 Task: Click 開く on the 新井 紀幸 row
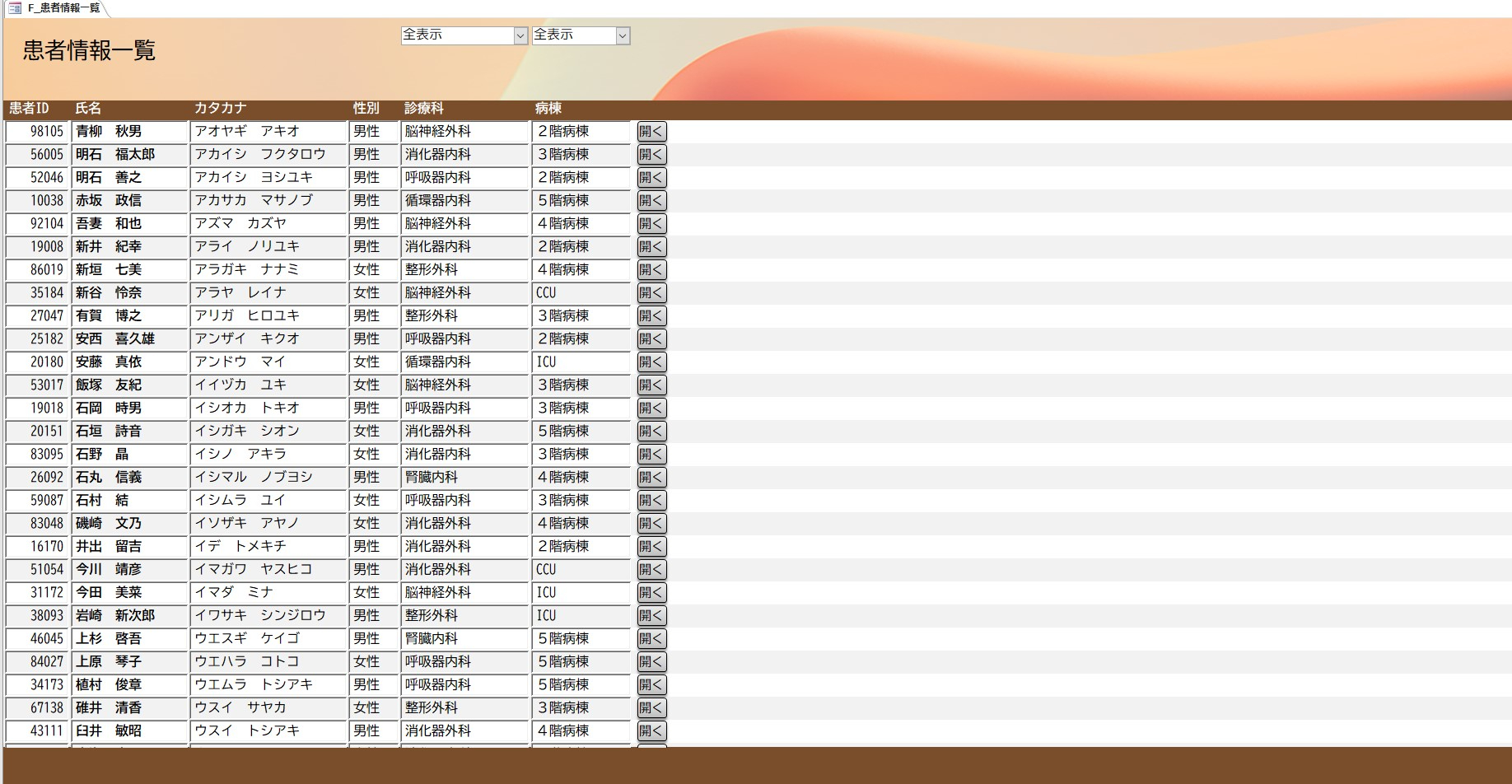coord(651,246)
